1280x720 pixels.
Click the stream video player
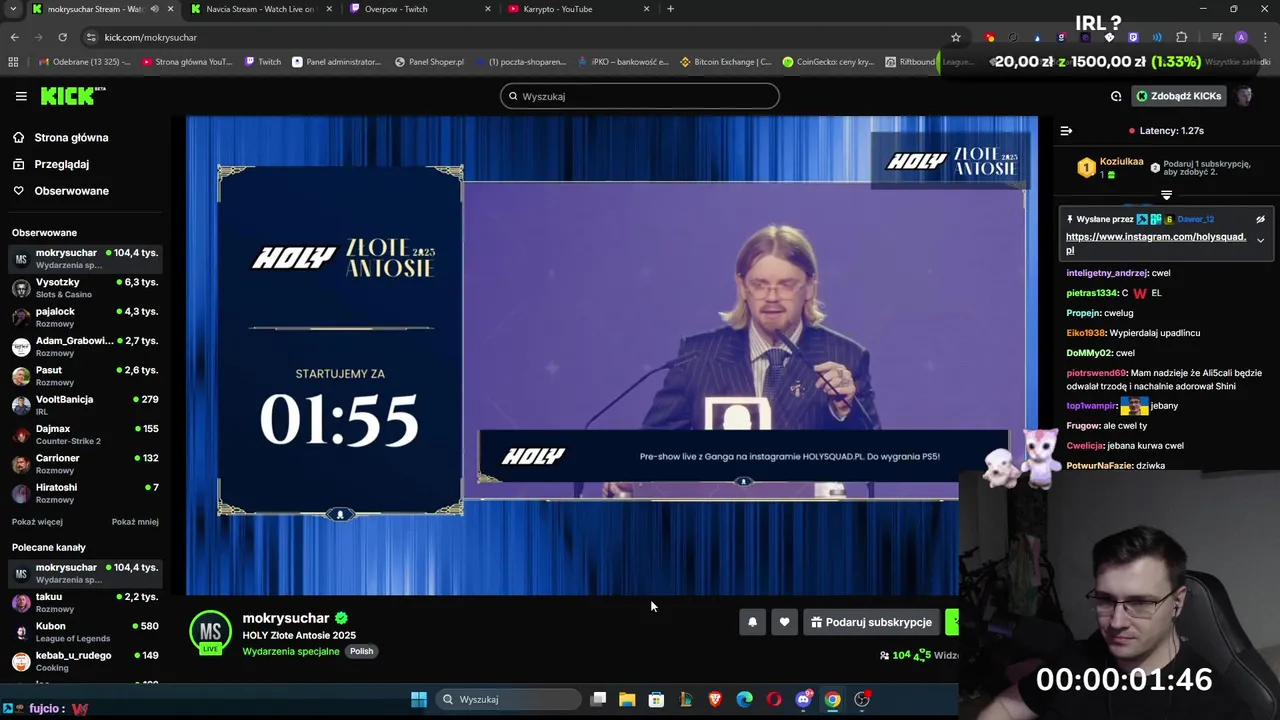click(612, 355)
